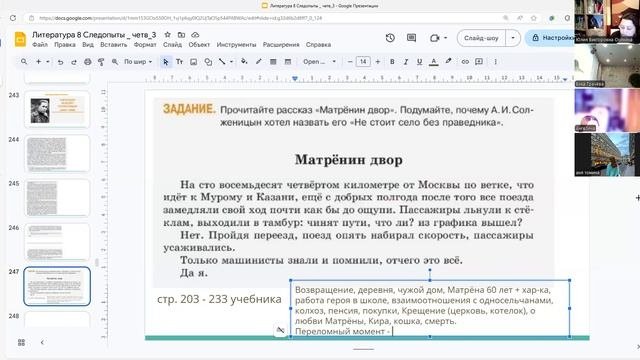The width and height of the screenshot is (640, 360).
Task: Open border color pencil
Action: 258,62
